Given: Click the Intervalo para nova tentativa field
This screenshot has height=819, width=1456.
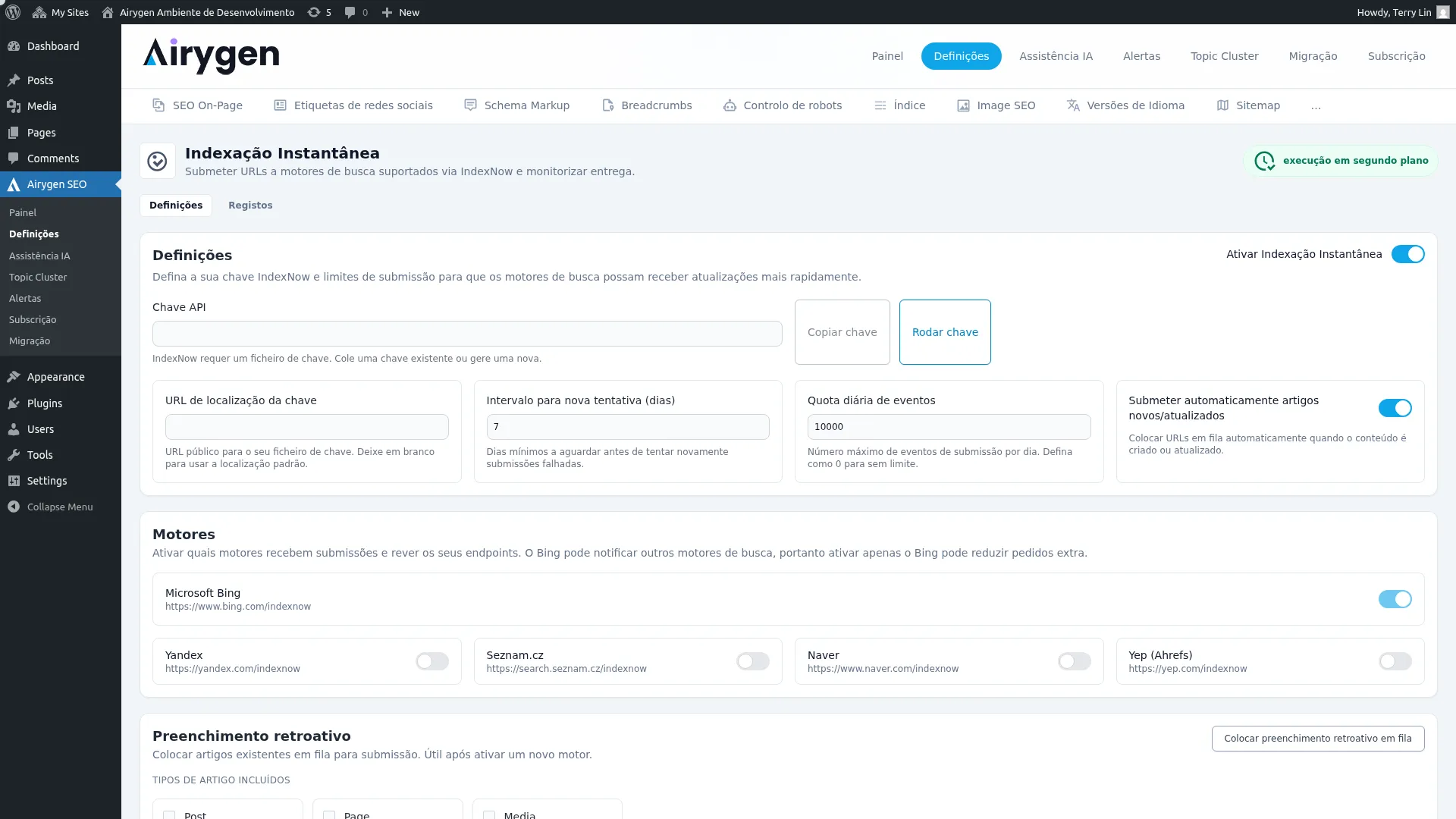Looking at the screenshot, I should pos(628,427).
